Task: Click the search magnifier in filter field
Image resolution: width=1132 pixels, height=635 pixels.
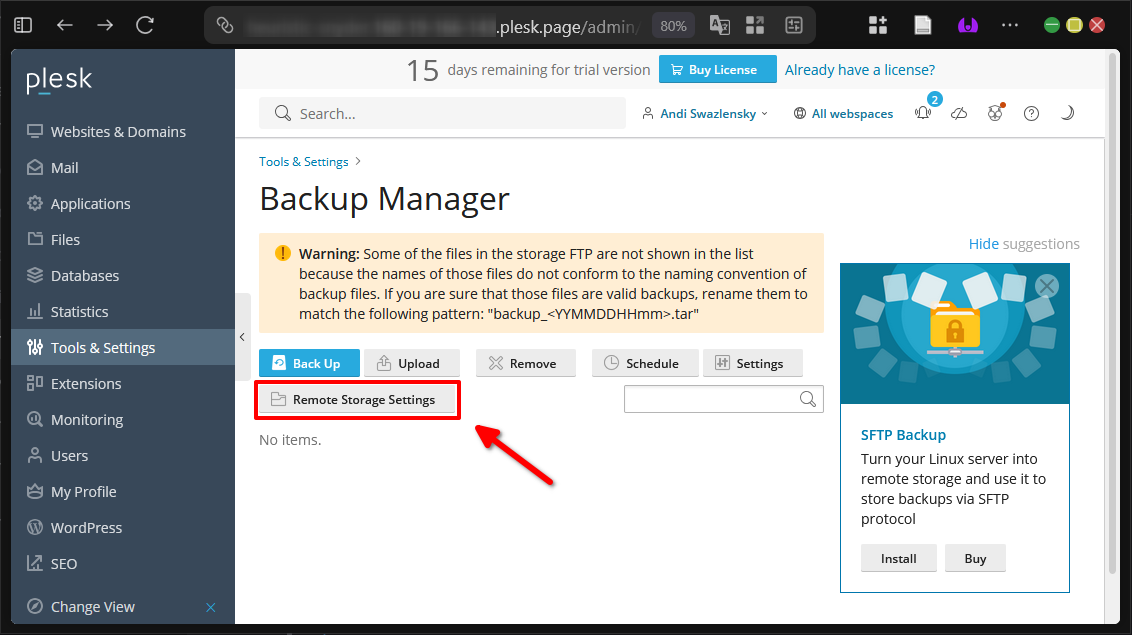Action: [808, 398]
